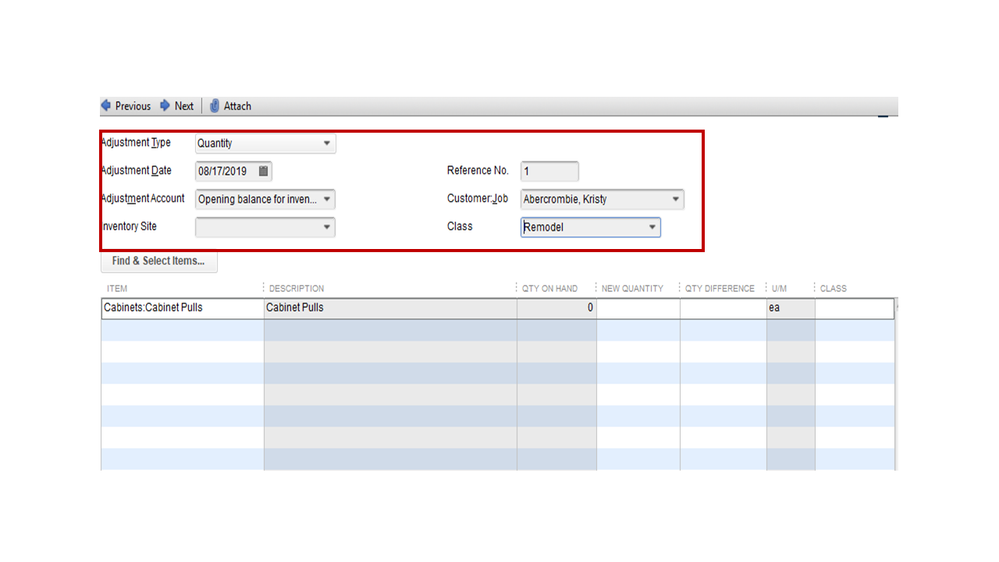Click the Previous label in toolbar
Screen dimensions: 999x562
pyautogui.click(x=133, y=106)
